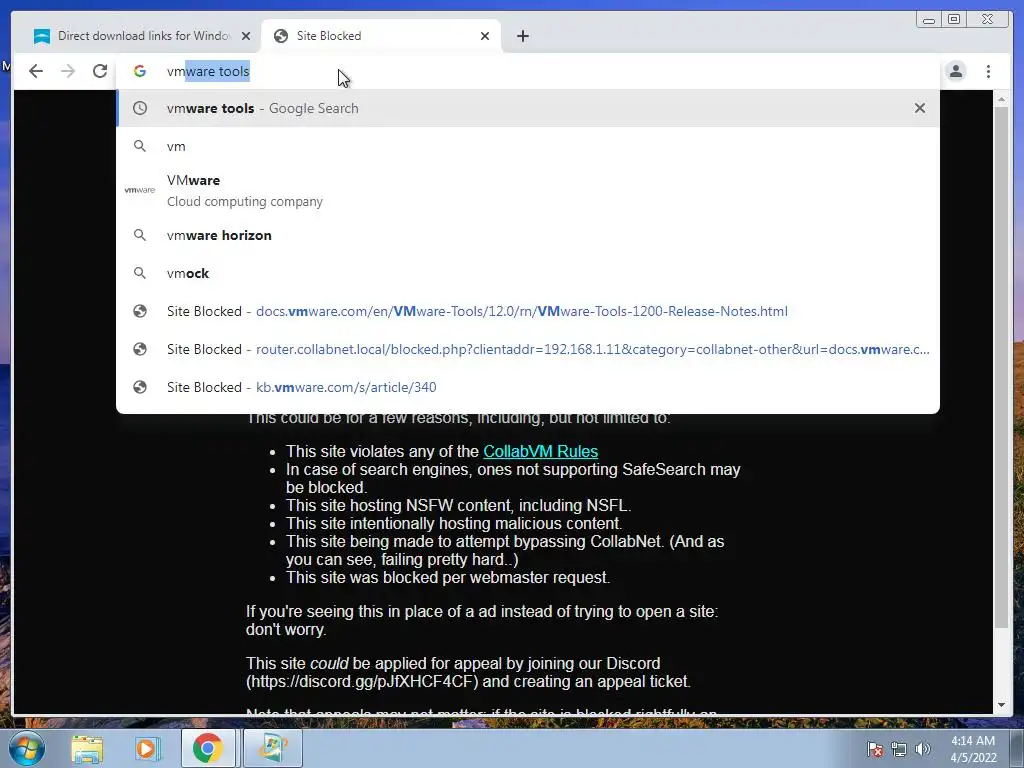The height and width of the screenshot is (768, 1024).
Task: Select the 'Site Blocked' tab
Action: (381, 36)
